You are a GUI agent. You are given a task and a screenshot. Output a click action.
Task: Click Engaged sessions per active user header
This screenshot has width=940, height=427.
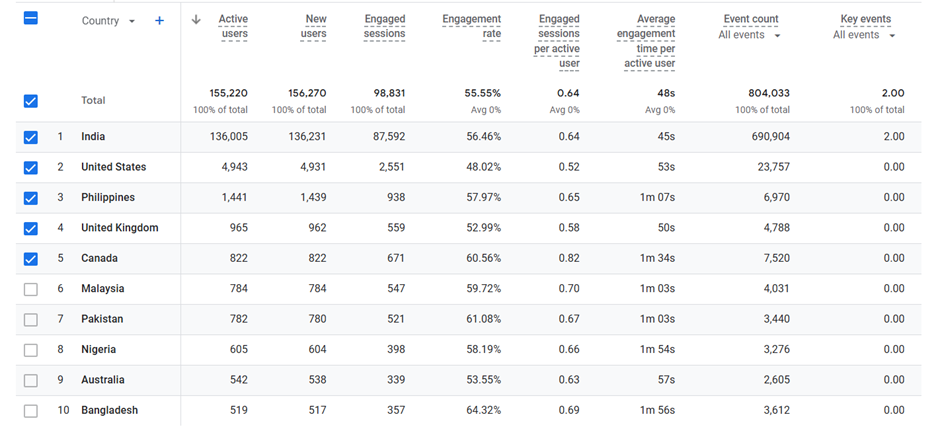[558, 41]
